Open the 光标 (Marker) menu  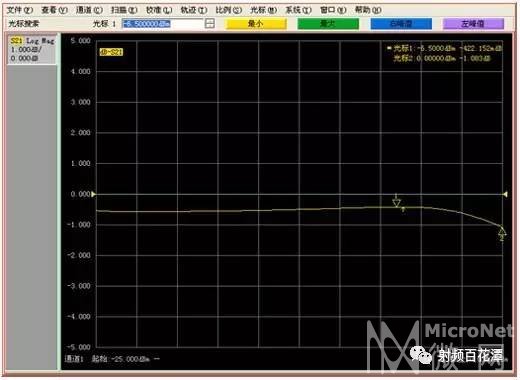tap(263, 10)
